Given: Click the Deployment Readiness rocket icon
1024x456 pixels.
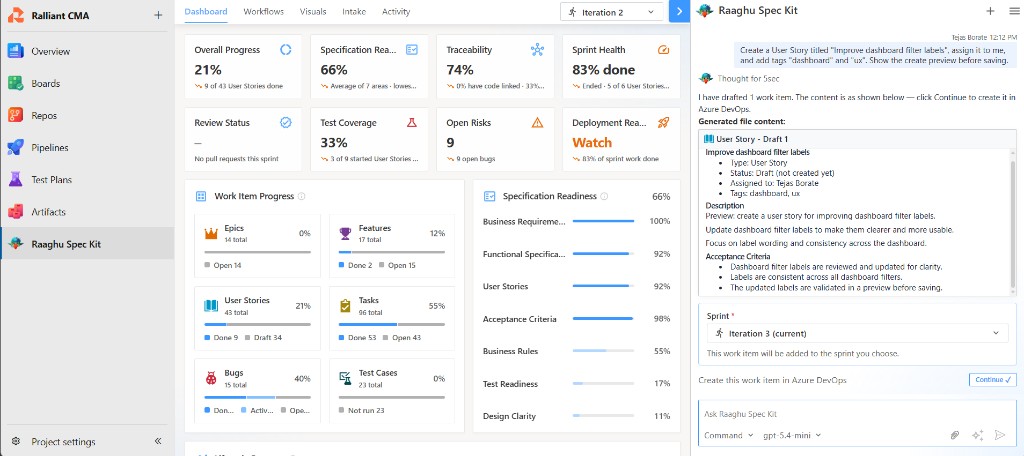Looking at the screenshot, I should (664, 122).
